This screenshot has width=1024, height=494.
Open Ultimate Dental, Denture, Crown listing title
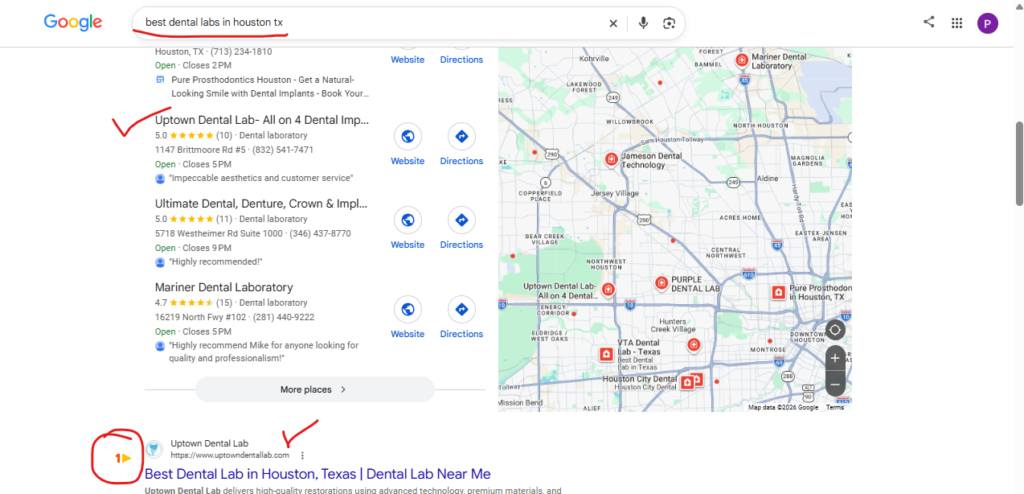pos(261,203)
